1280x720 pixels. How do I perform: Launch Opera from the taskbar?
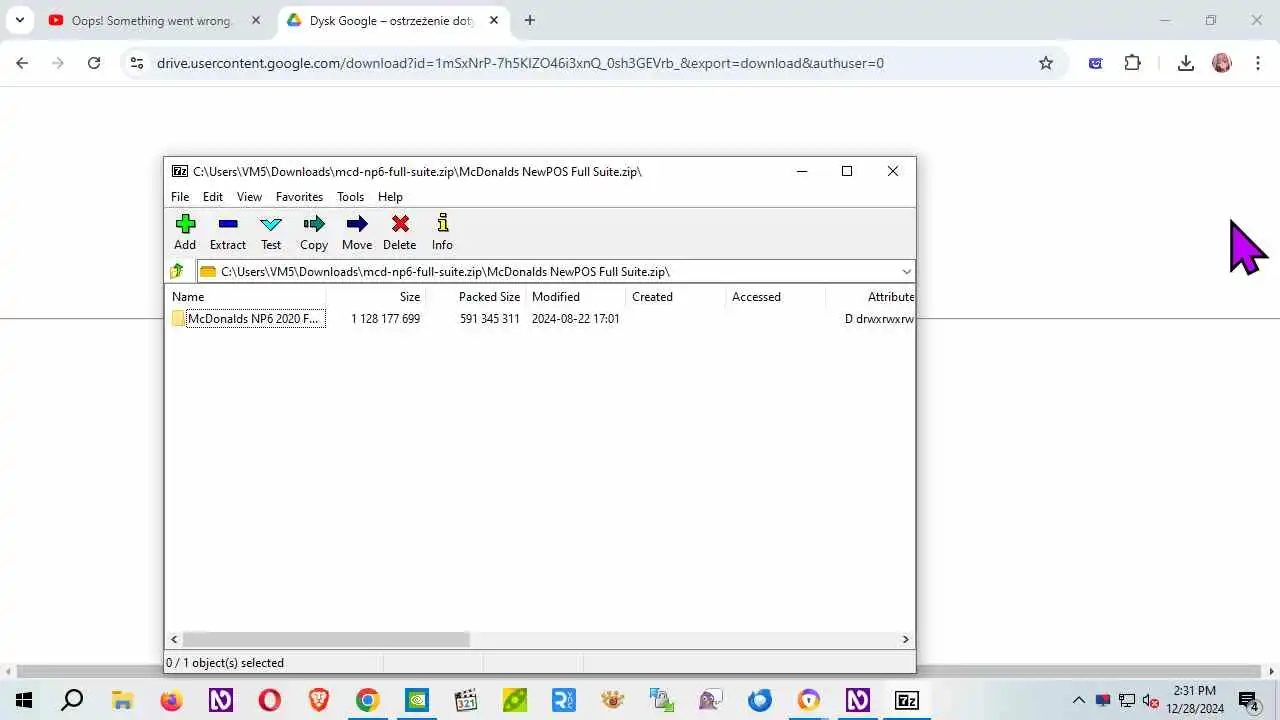269,700
